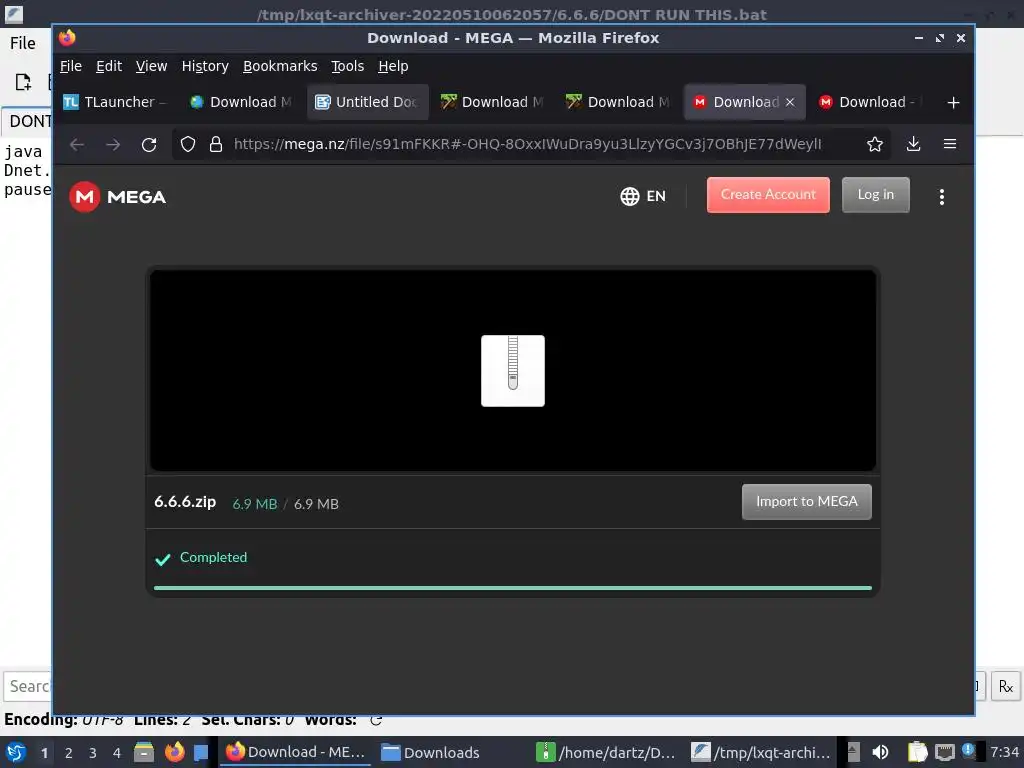Open /tmp/lxqt-archi editor taskbar entry

[761, 752]
